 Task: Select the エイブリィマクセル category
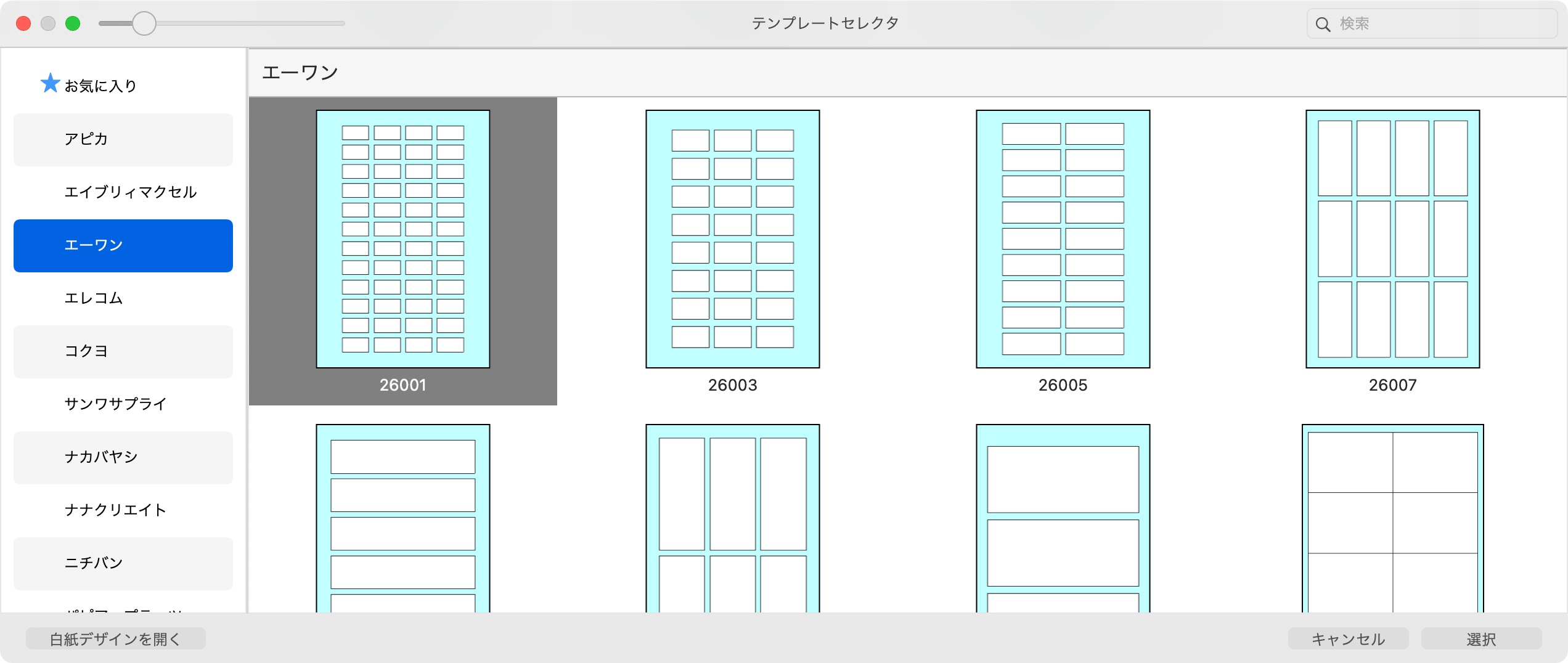click(123, 192)
